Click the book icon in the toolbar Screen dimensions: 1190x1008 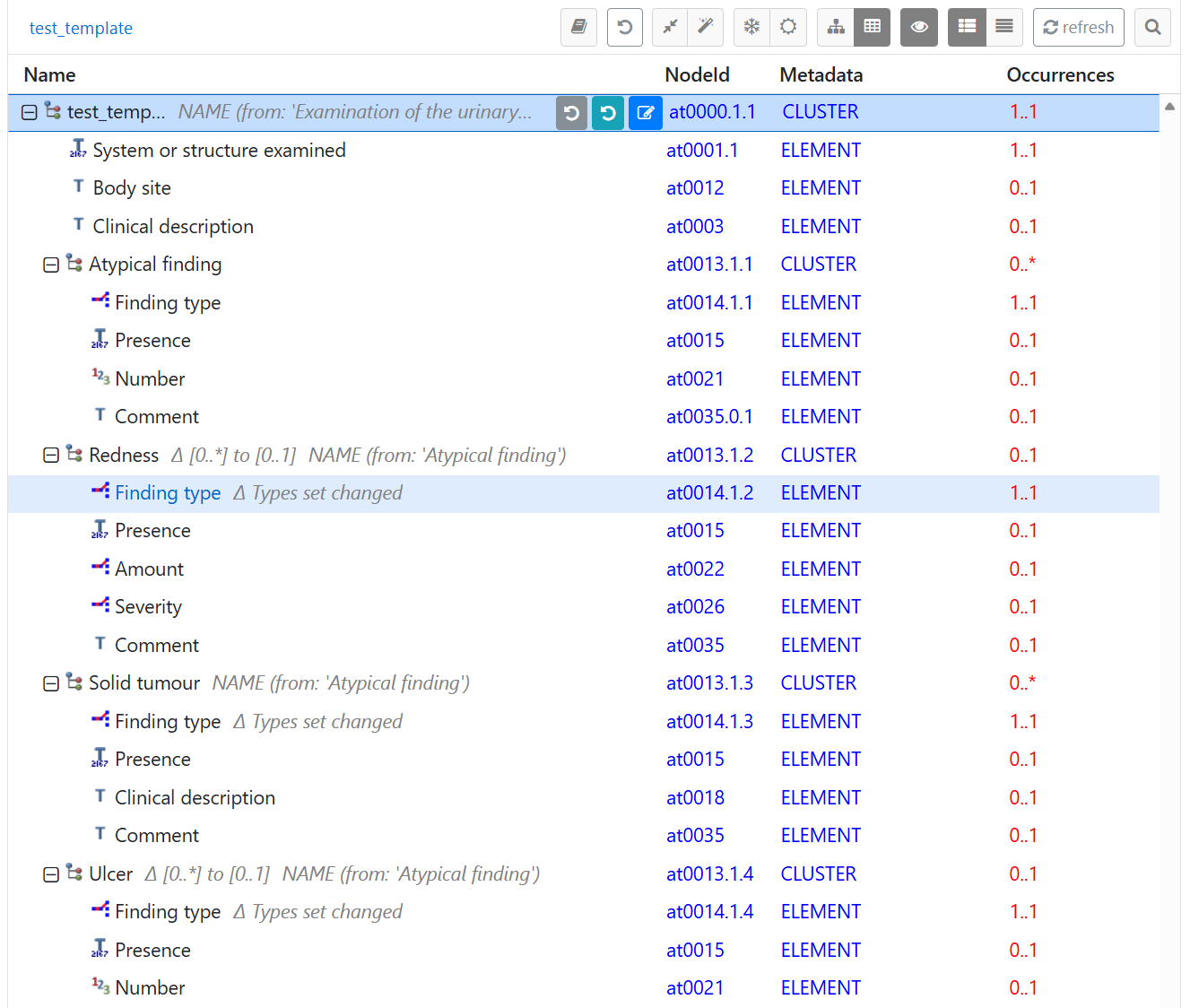point(578,27)
